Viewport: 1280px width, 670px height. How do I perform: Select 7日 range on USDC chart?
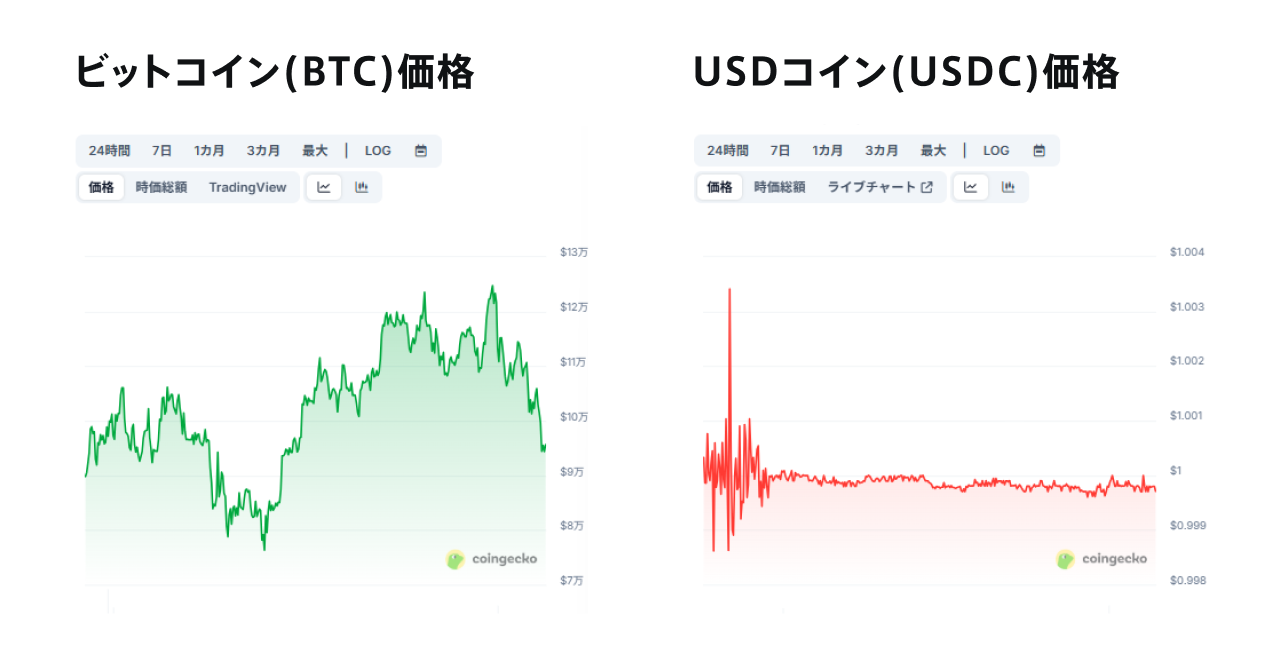780,151
